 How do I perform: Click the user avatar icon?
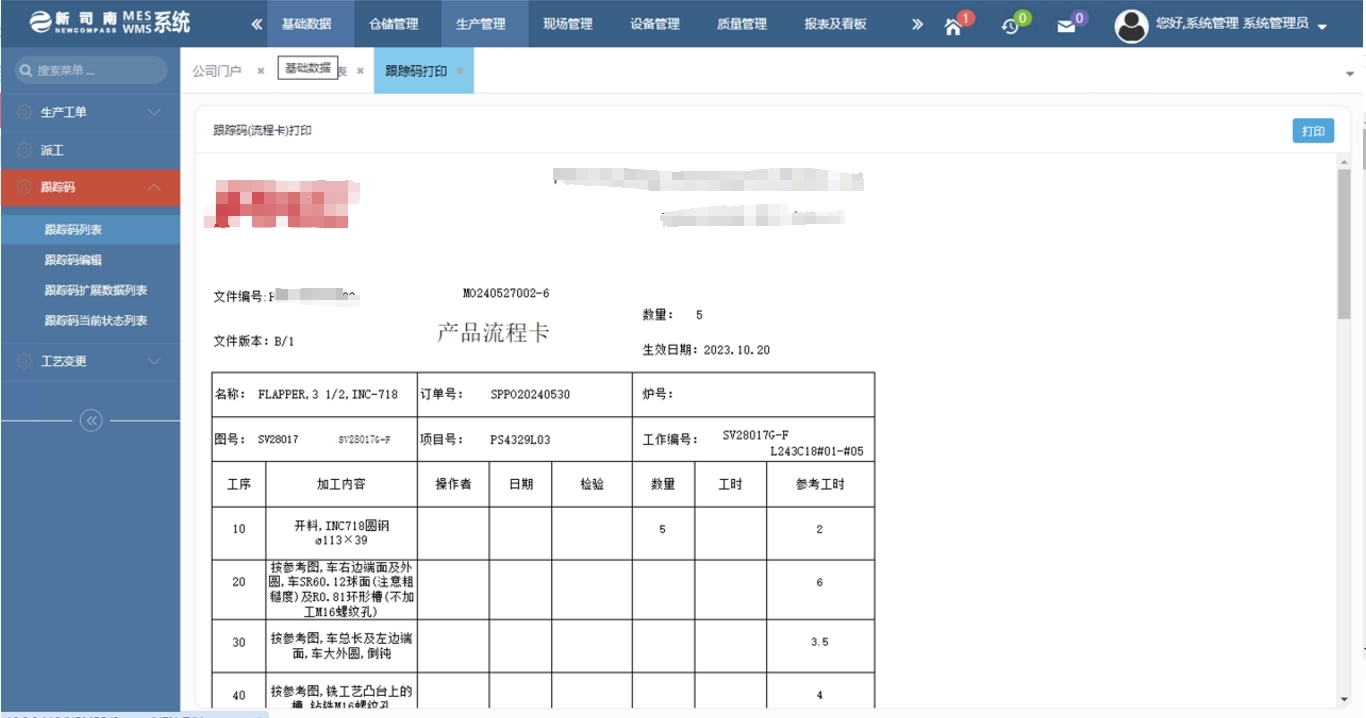(x=1131, y=26)
